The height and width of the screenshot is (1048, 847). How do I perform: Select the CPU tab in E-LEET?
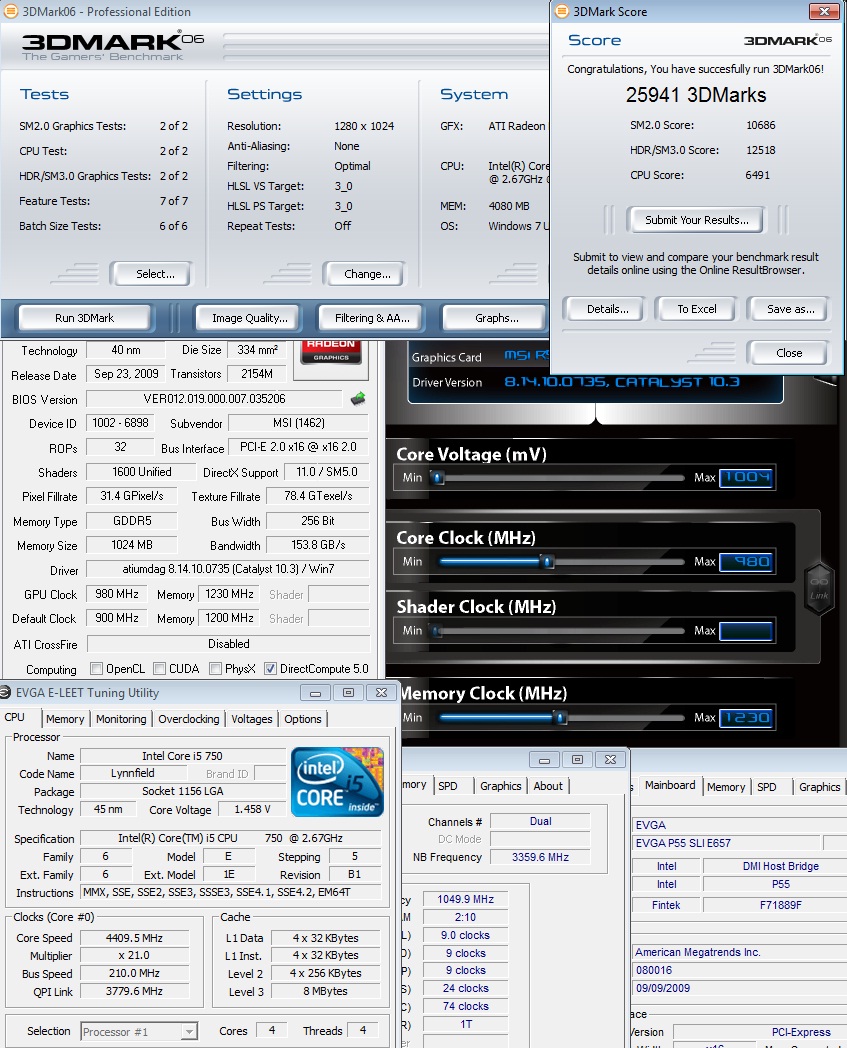point(15,717)
